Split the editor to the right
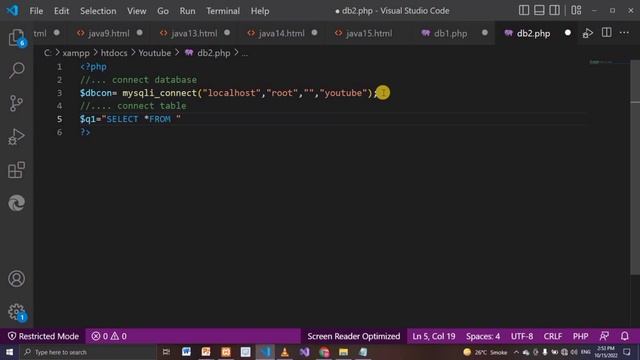640x360 pixels. tap(607, 33)
